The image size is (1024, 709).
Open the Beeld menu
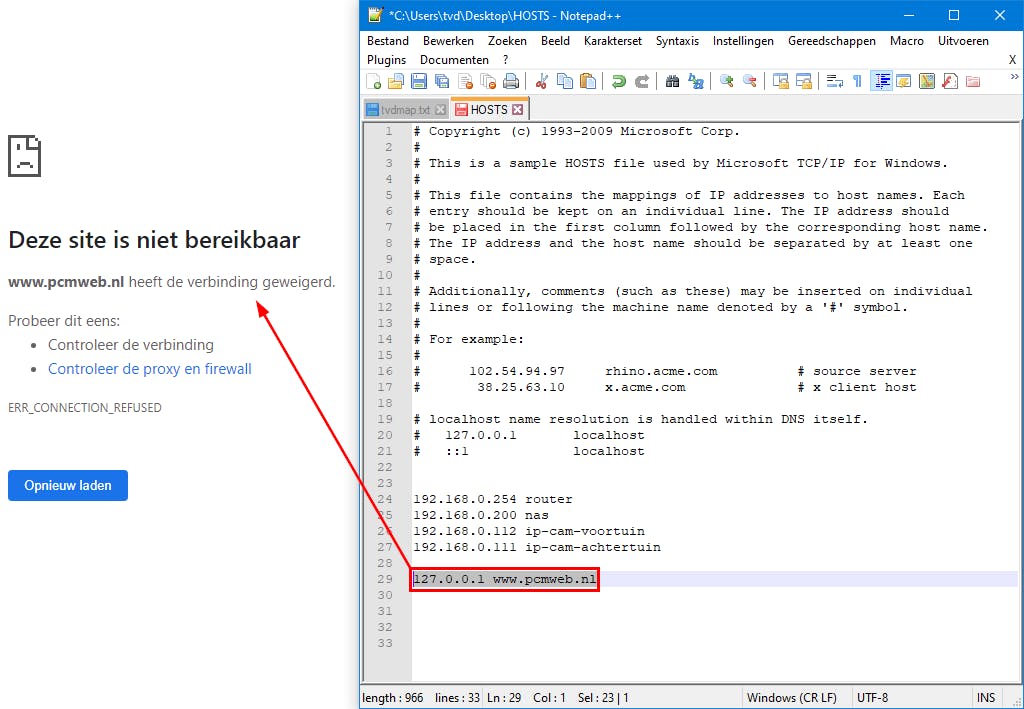[555, 40]
